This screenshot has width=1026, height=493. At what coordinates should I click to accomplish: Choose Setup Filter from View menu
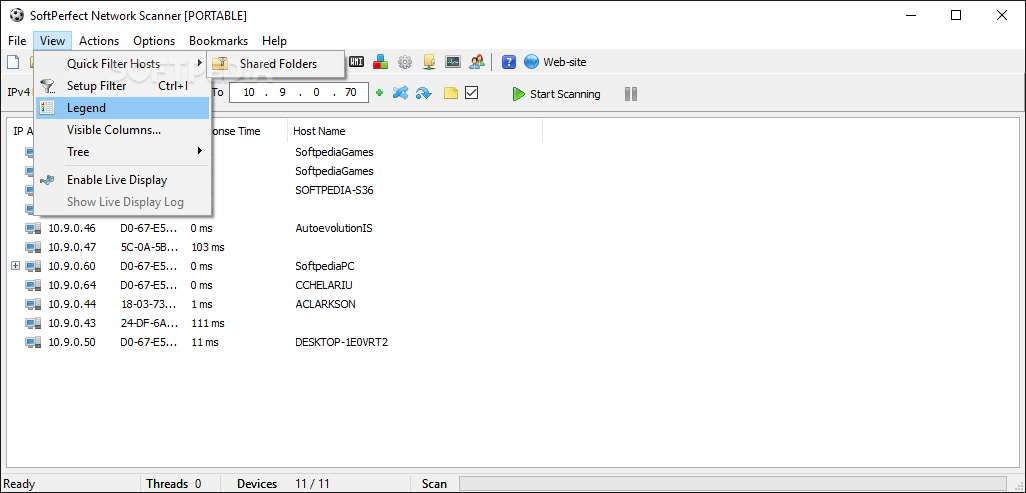(122, 86)
